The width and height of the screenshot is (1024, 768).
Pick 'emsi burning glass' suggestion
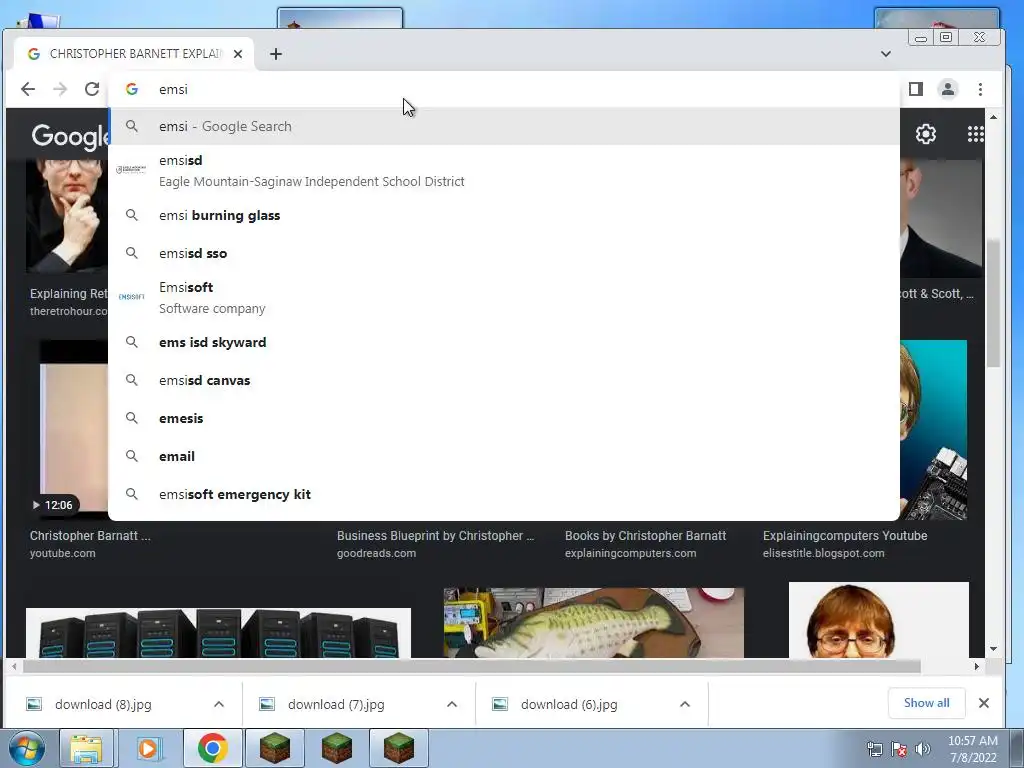[x=504, y=216]
